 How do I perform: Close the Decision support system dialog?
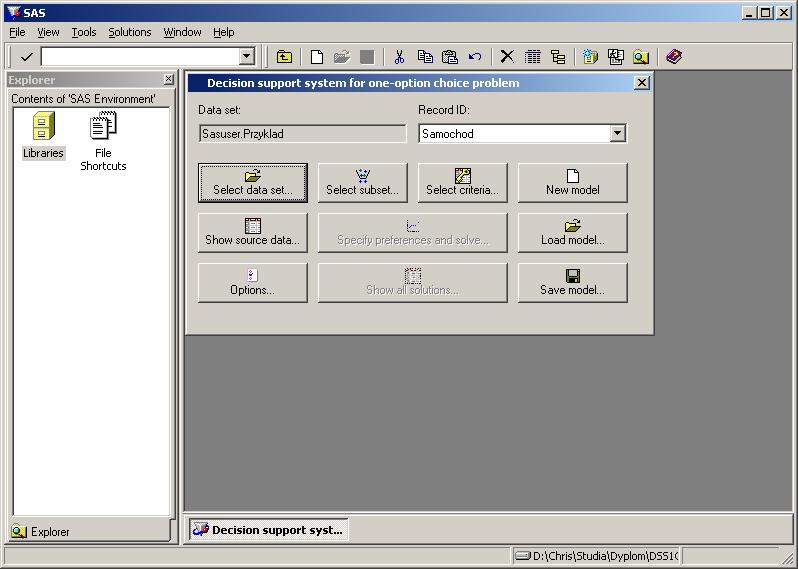click(642, 82)
